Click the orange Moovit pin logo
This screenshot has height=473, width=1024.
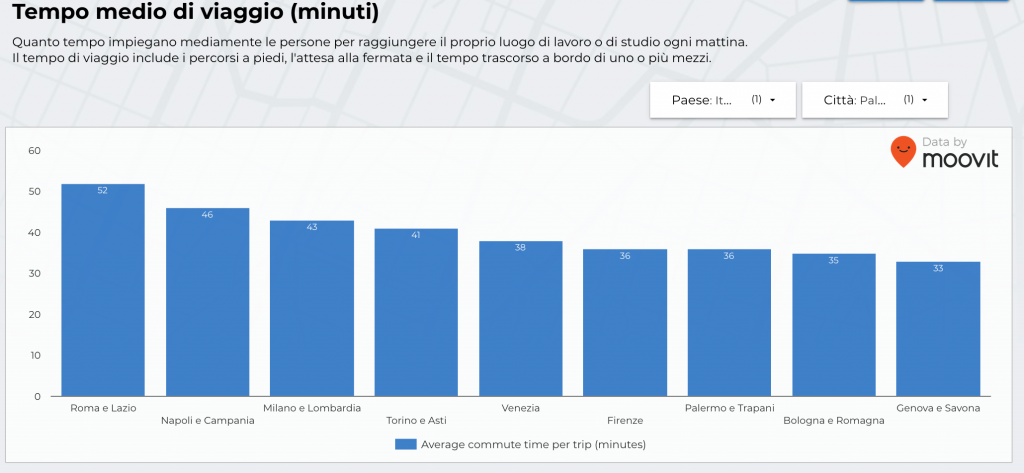[x=903, y=151]
